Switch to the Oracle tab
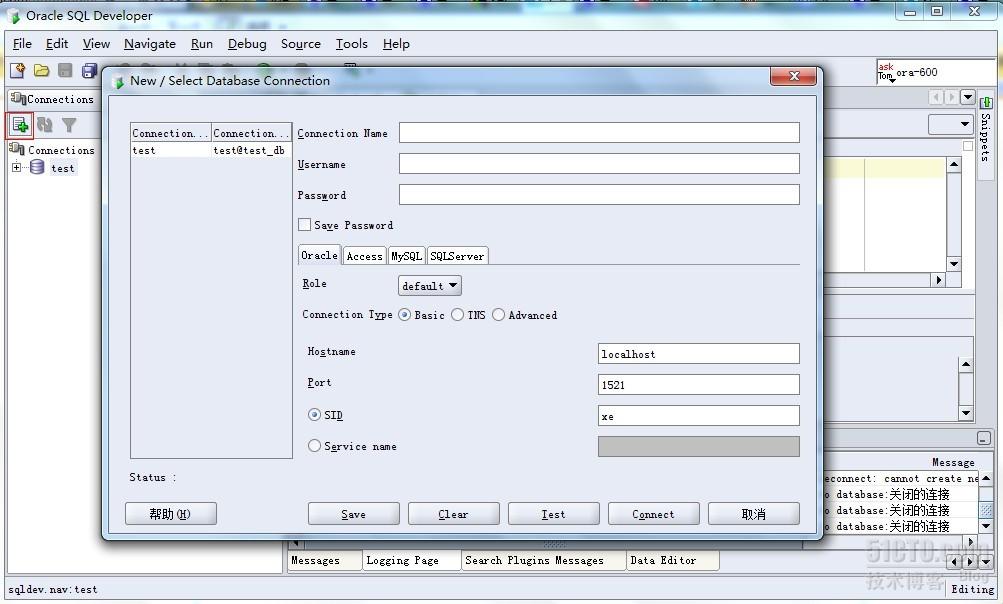This screenshot has width=1003, height=604. 319,255
